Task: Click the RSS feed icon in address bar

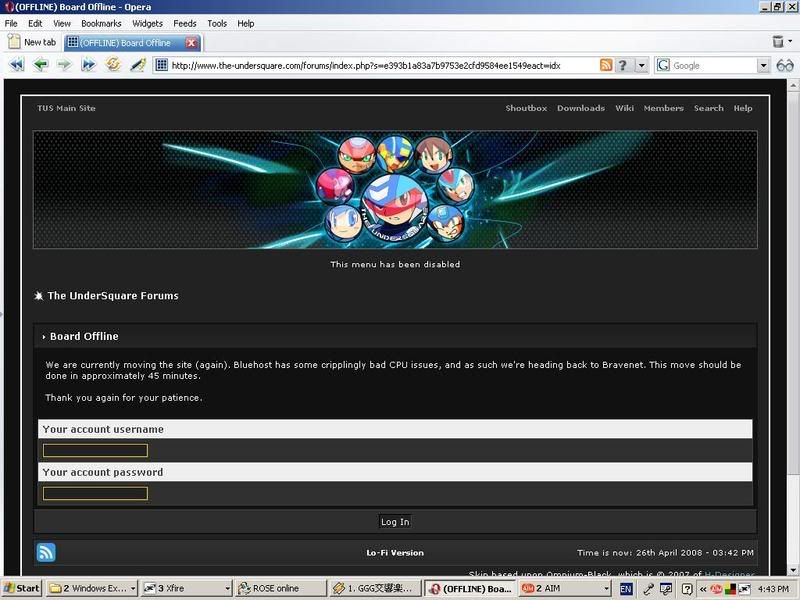Action: coord(606,65)
